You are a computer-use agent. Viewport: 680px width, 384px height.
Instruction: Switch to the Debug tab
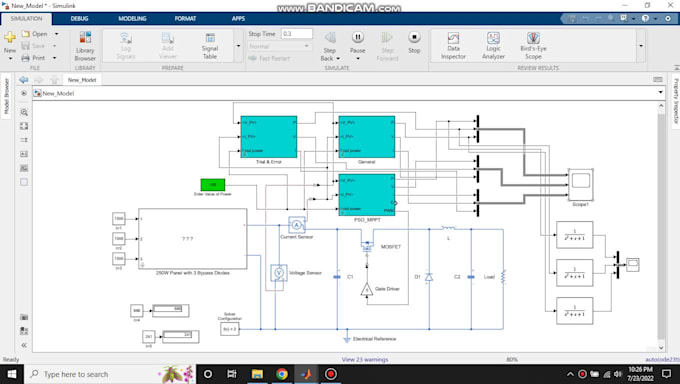pos(79,19)
